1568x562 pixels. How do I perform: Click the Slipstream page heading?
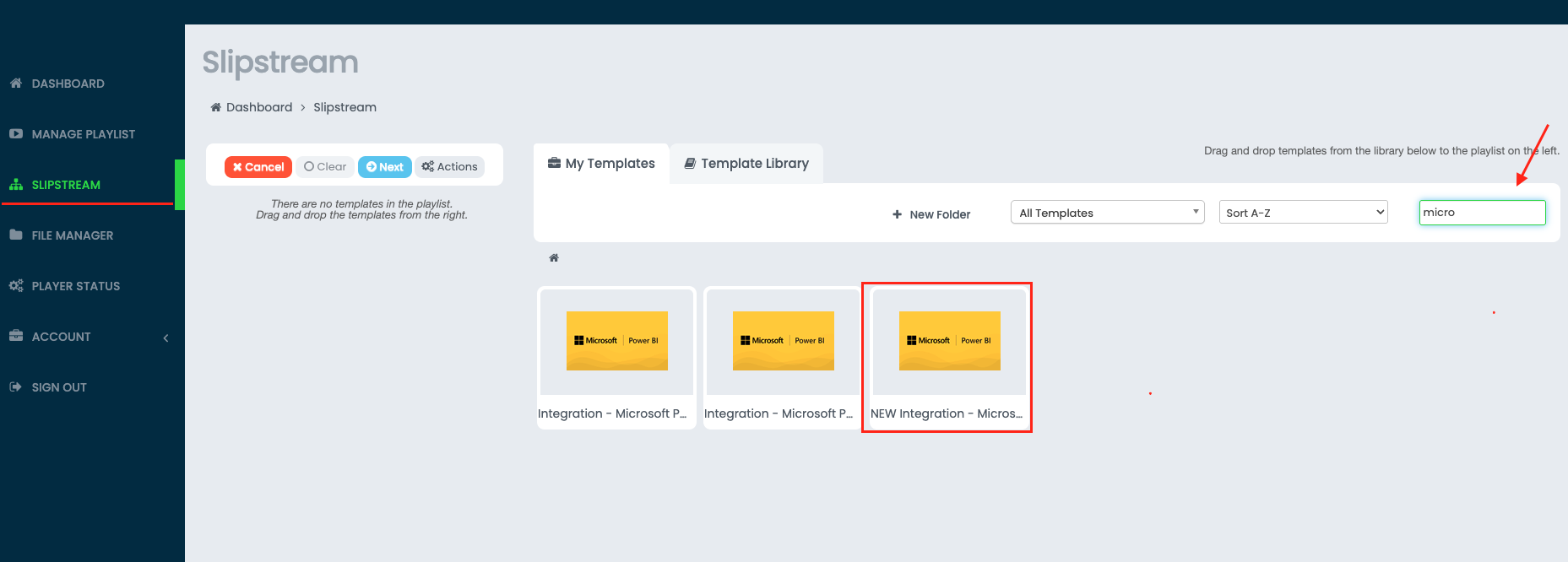[280, 62]
